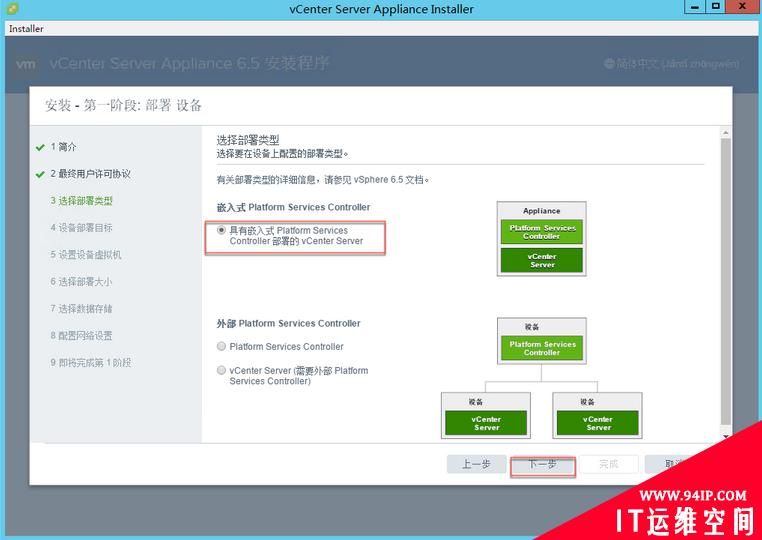762x540 pixels.
Task: Click the left vCenter Server box in external diagram
Action: (486, 423)
